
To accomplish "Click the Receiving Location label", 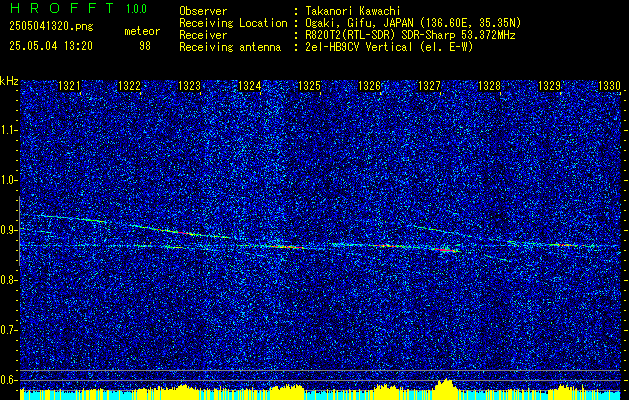I will (x=233, y=23).
